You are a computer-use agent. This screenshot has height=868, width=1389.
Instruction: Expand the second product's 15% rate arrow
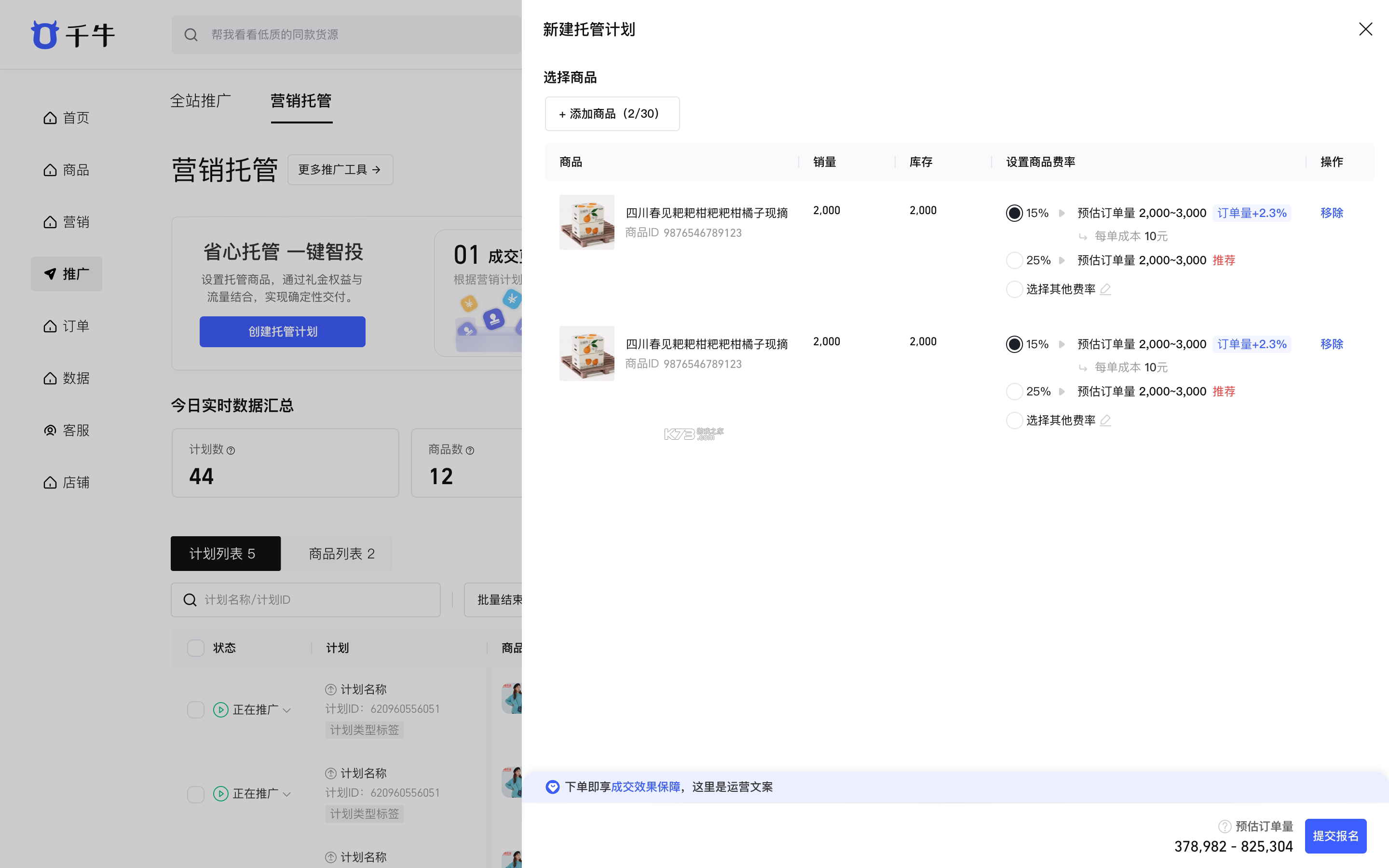[x=1062, y=344]
